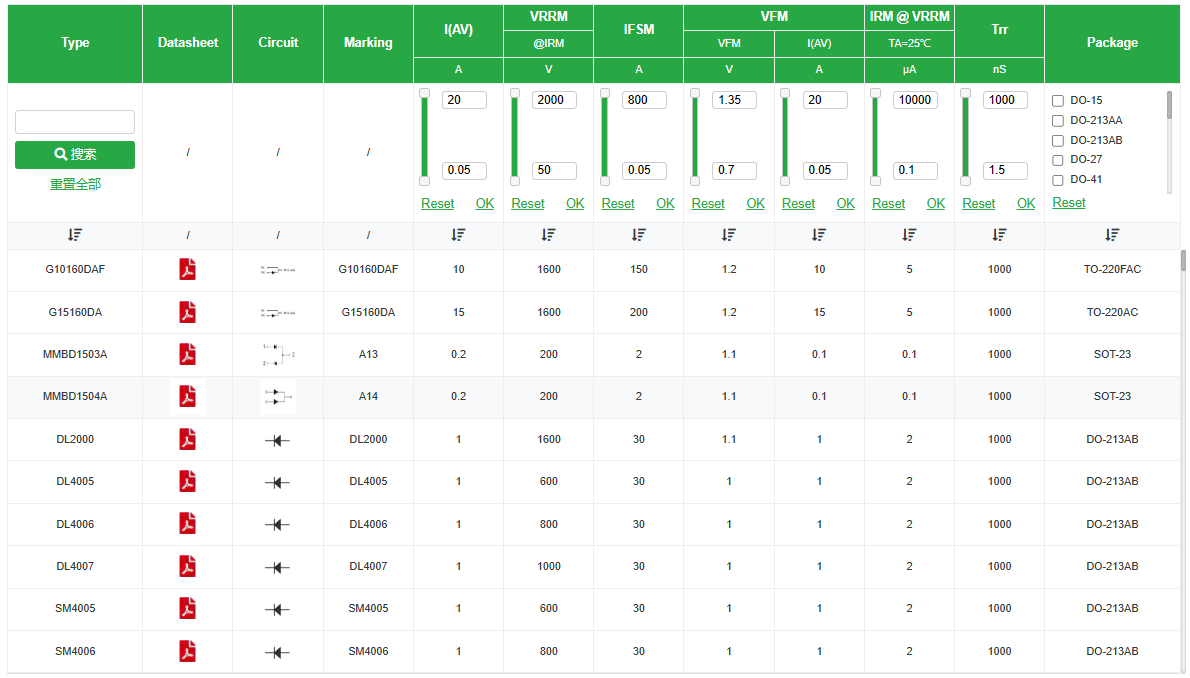The width and height of the screenshot is (1190, 678).
Task: View the MMBD1504A circuit diagram thumbnail
Action: point(278,397)
